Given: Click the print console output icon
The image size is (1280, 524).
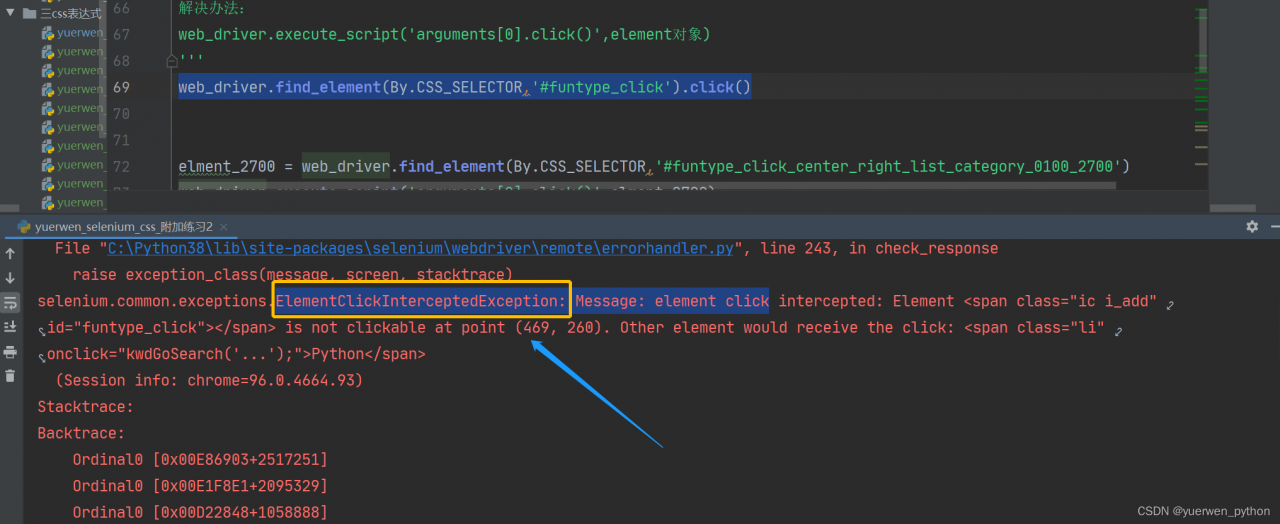Looking at the screenshot, I should point(10,352).
